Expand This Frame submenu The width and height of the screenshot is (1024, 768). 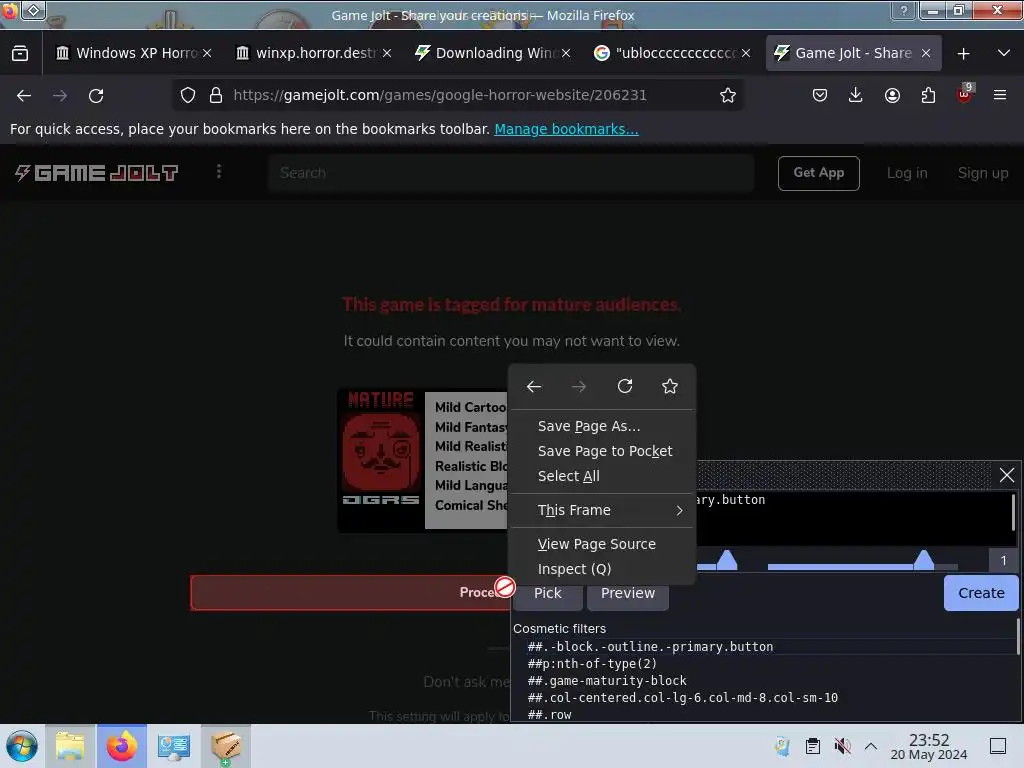pos(603,510)
